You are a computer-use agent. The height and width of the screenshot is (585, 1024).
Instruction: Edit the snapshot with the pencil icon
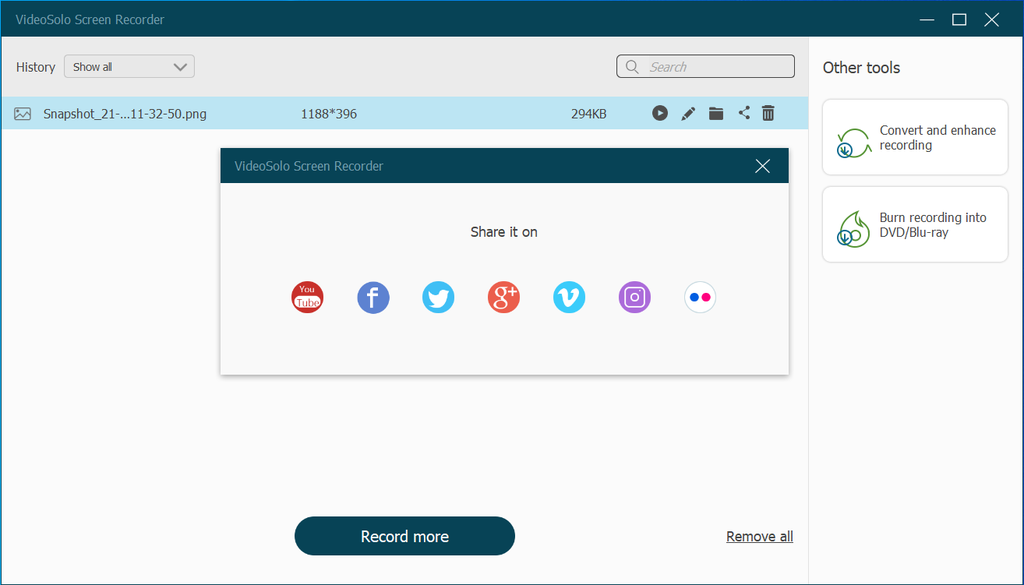pos(688,114)
